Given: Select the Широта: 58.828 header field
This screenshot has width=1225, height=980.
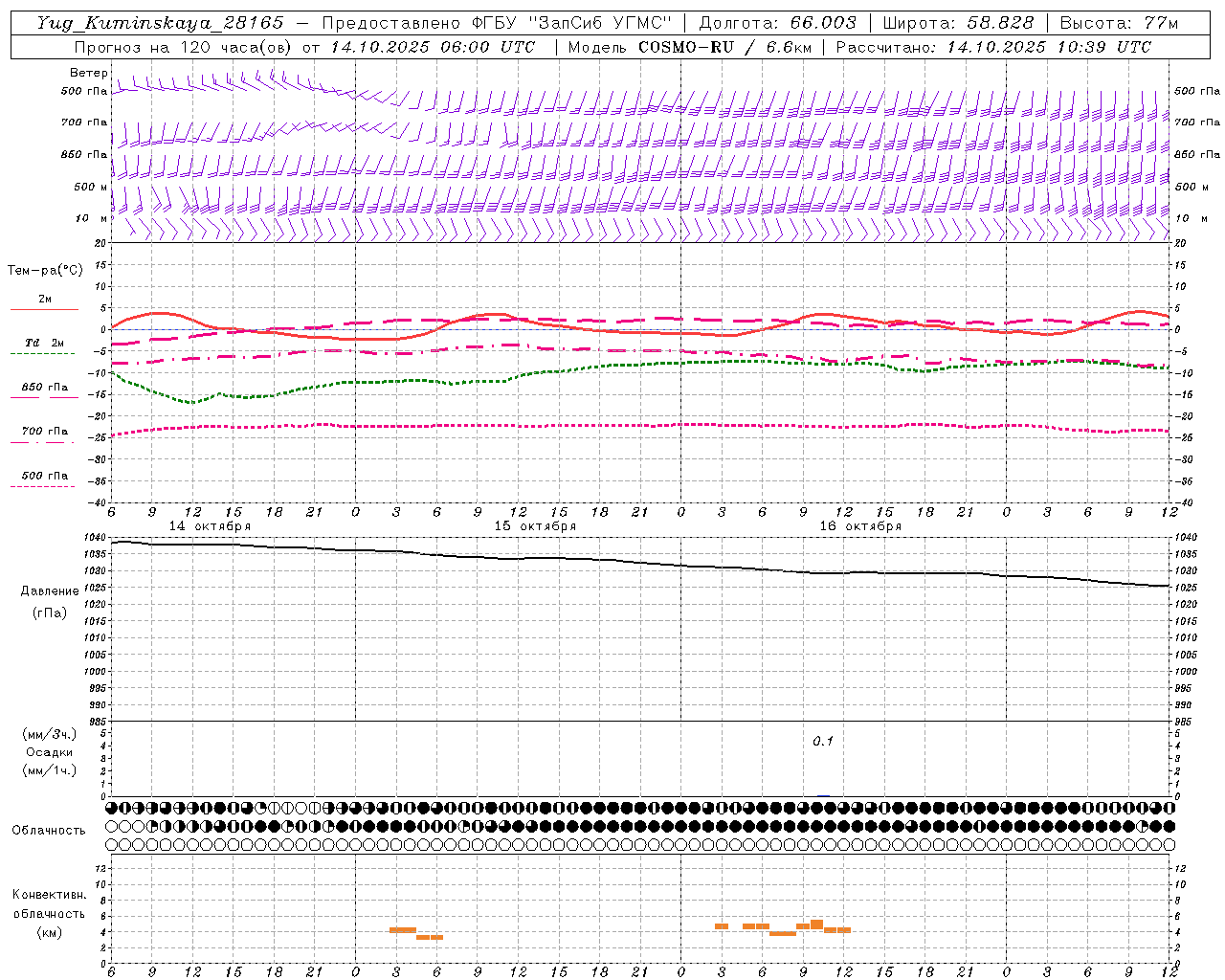Looking at the screenshot, I should pos(958,23).
